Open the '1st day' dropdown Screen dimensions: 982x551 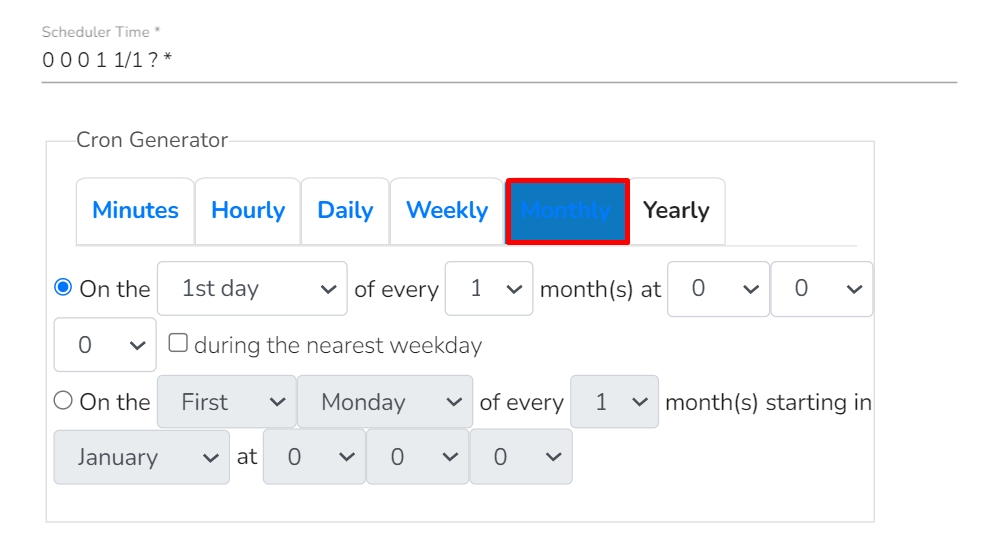pos(252,289)
